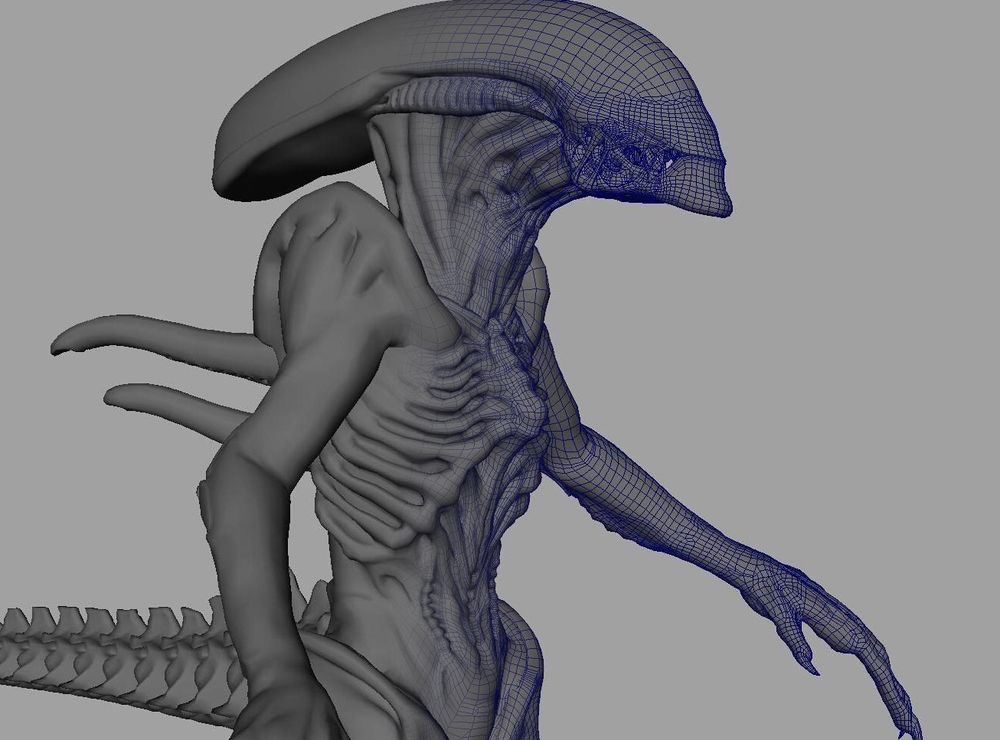The width and height of the screenshot is (1000, 740).
Task: Click the segmented tail
Action: click(x=100, y=645)
